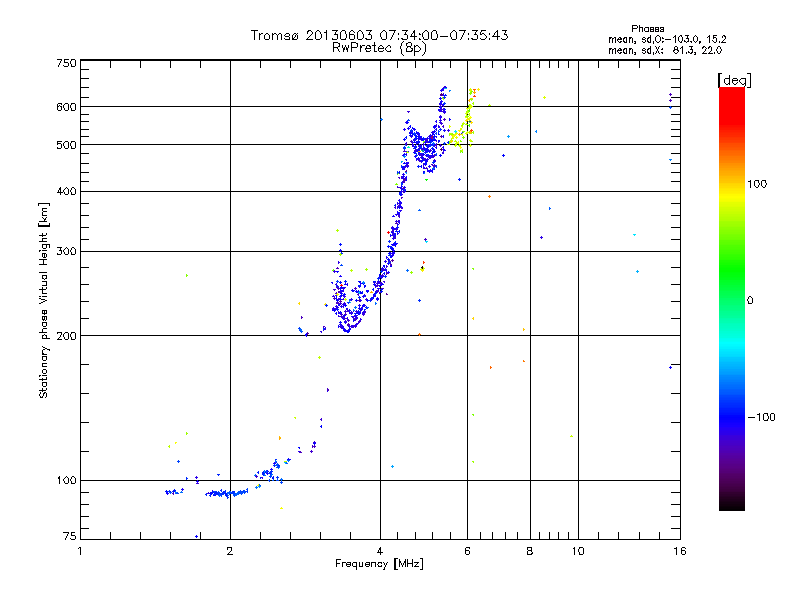800x600 pixels.
Task: Click the 'mean, sd,X: 81.3, 22.0' line
Action: click(x=665, y=51)
